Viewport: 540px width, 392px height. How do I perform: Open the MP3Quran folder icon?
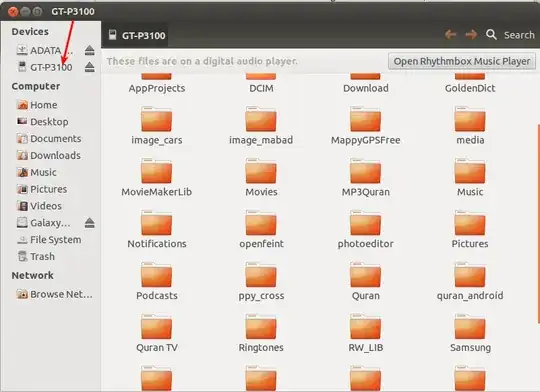point(365,171)
